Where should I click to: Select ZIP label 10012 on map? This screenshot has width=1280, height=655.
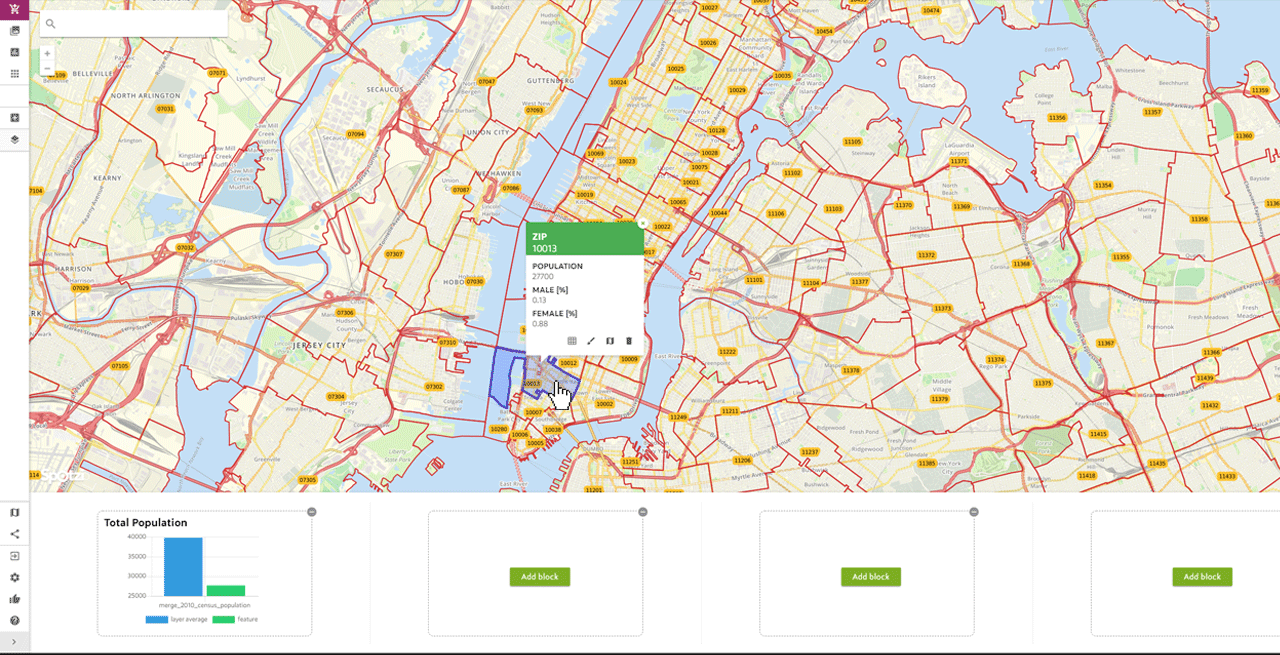[569, 363]
